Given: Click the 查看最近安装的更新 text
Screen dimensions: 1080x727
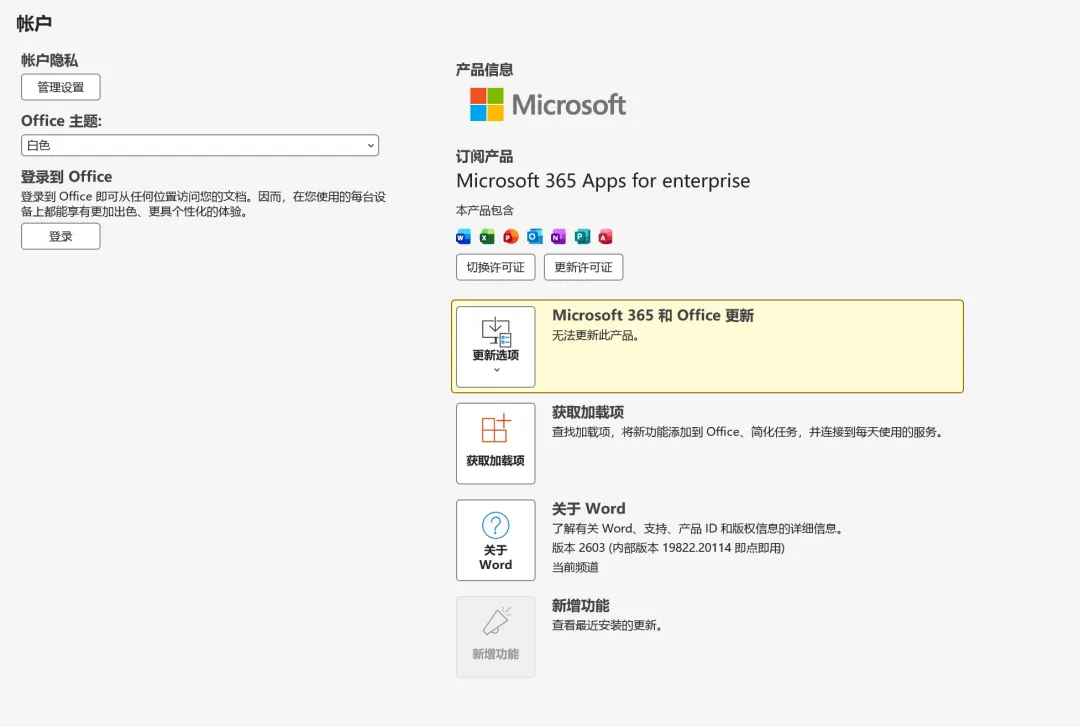Looking at the screenshot, I should pos(607,626).
